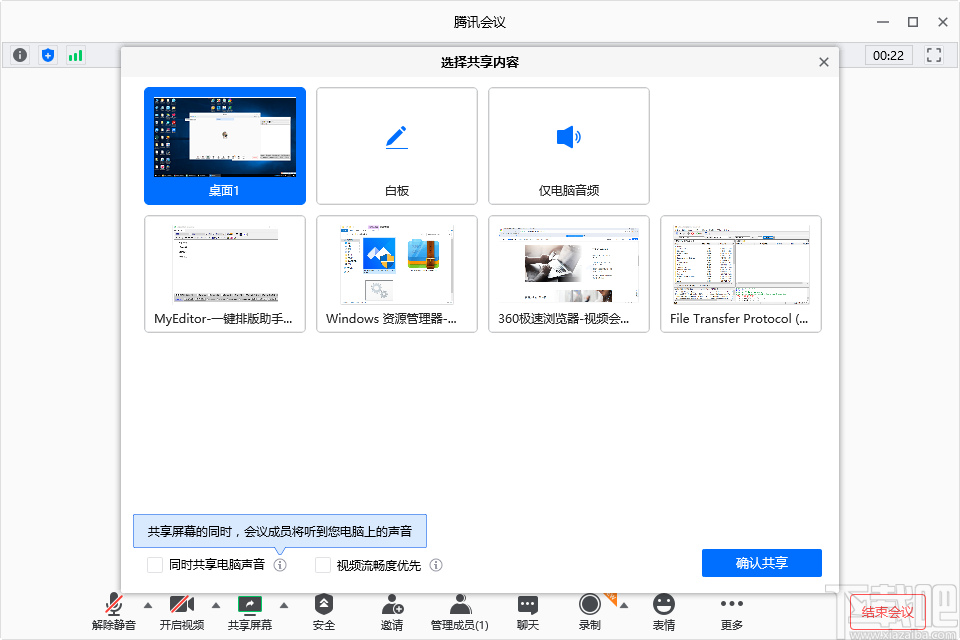Open 管理成员(1) member panel
The width and height of the screenshot is (960, 640).
pos(460,612)
